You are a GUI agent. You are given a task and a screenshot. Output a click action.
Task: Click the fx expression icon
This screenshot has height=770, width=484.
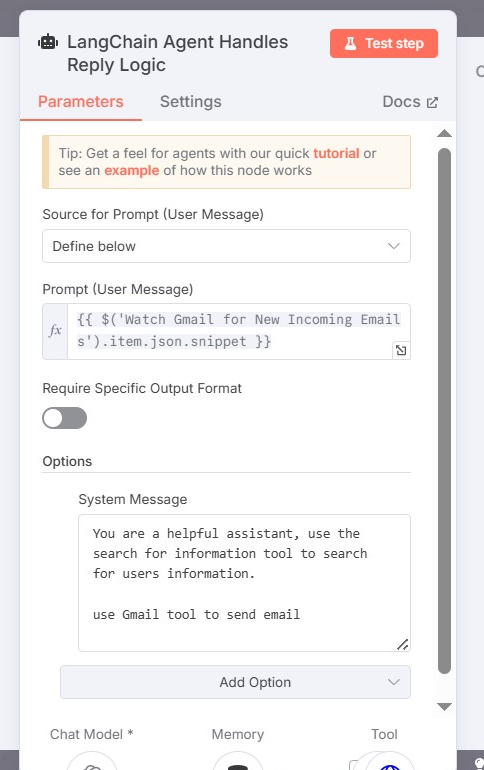click(x=55, y=331)
